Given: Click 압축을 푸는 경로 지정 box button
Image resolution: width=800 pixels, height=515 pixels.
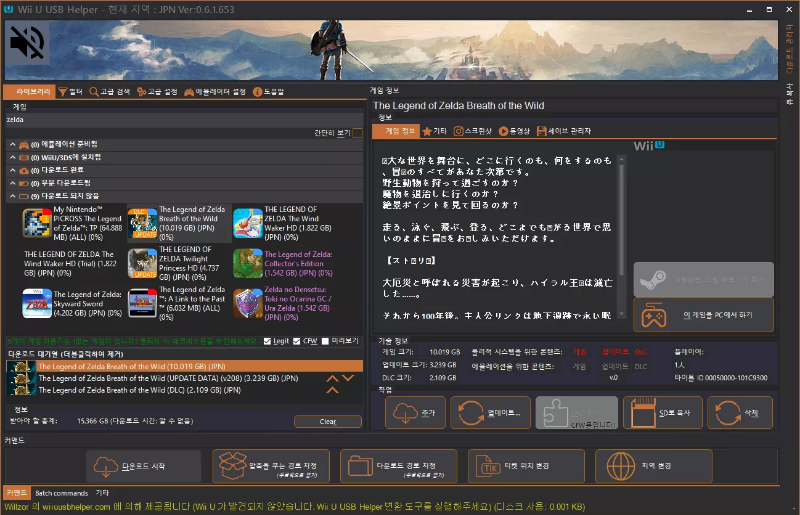Looking at the screenshot, I should pos(271,466).
